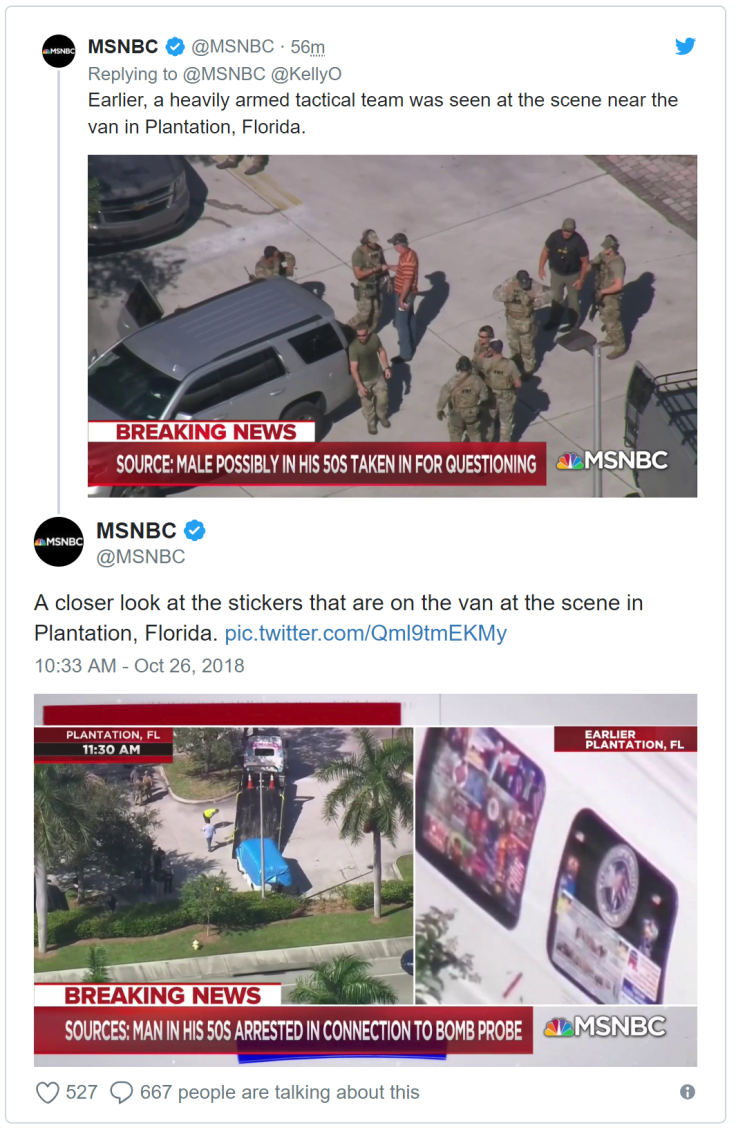Click the large MSNBC profile avatar
The height and width of the screenshot is (1134, 736).
tap(59, 542)
